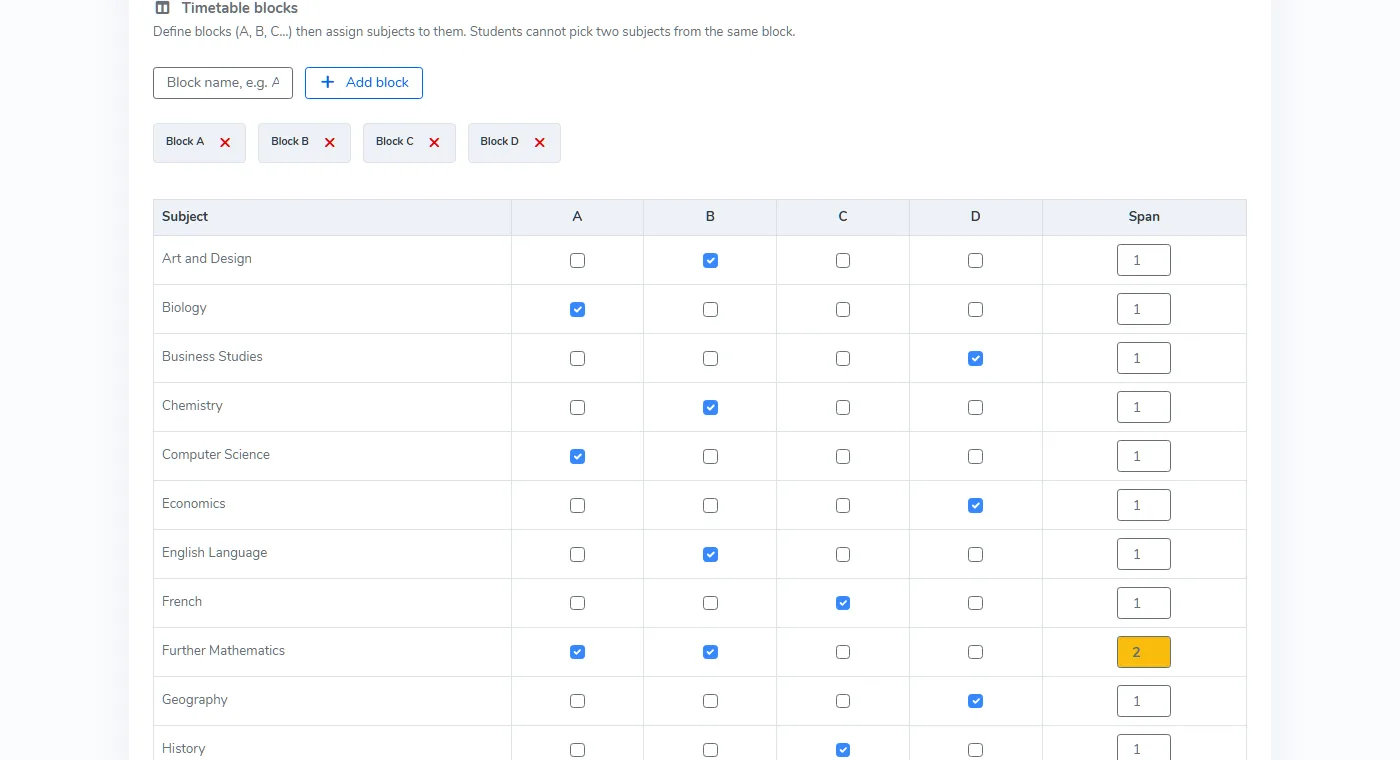Click the Block D chip label
1400x760 pixels.
point(500,142)
